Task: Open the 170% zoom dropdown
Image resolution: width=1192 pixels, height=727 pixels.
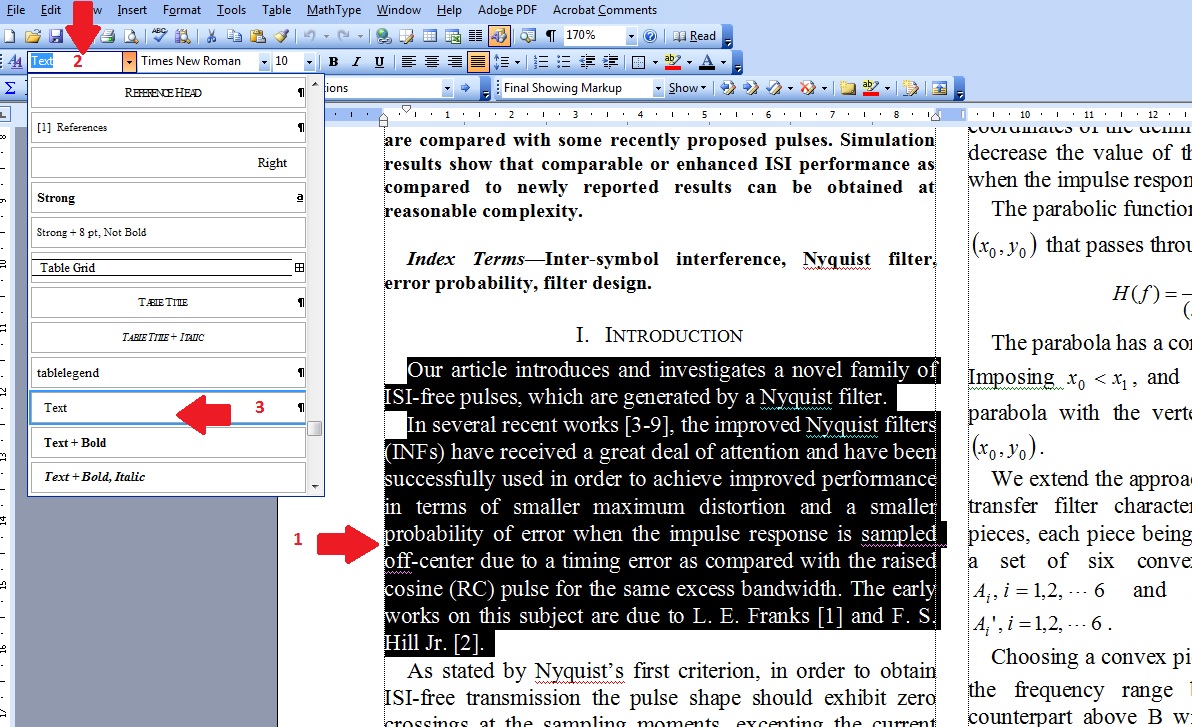Action: [630, 36]
